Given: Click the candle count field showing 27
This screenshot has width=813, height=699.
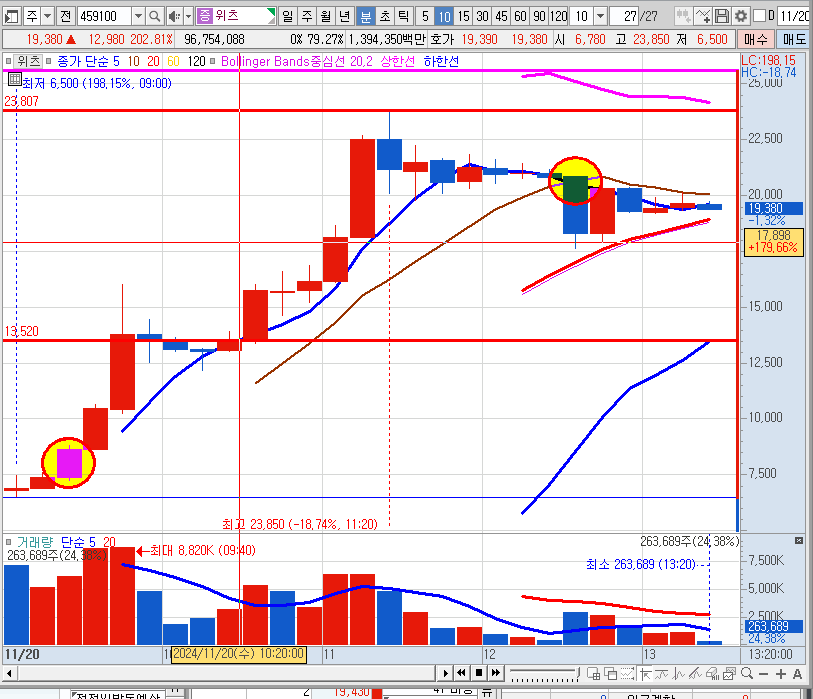Looking at the screenshot, I should point(624,17).
